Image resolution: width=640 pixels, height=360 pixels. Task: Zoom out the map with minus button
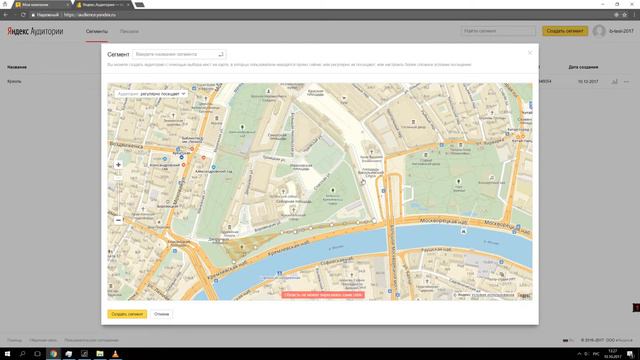118,220
